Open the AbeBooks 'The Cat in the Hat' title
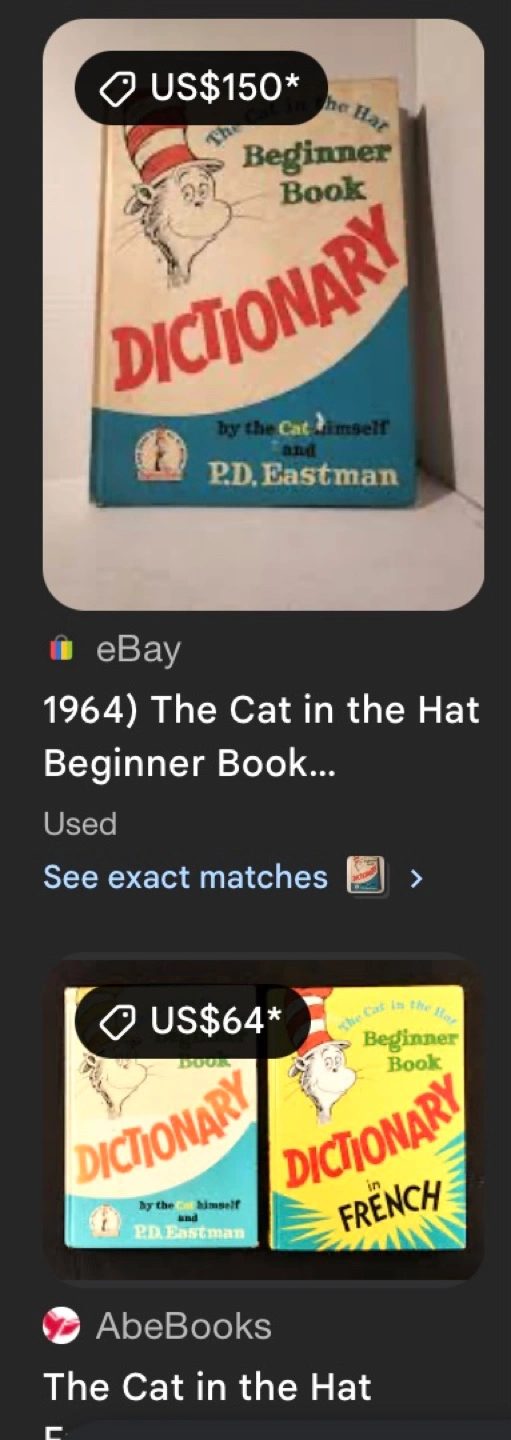Viewport: 511px width, 1440px height. click(x=208, y=1386)
